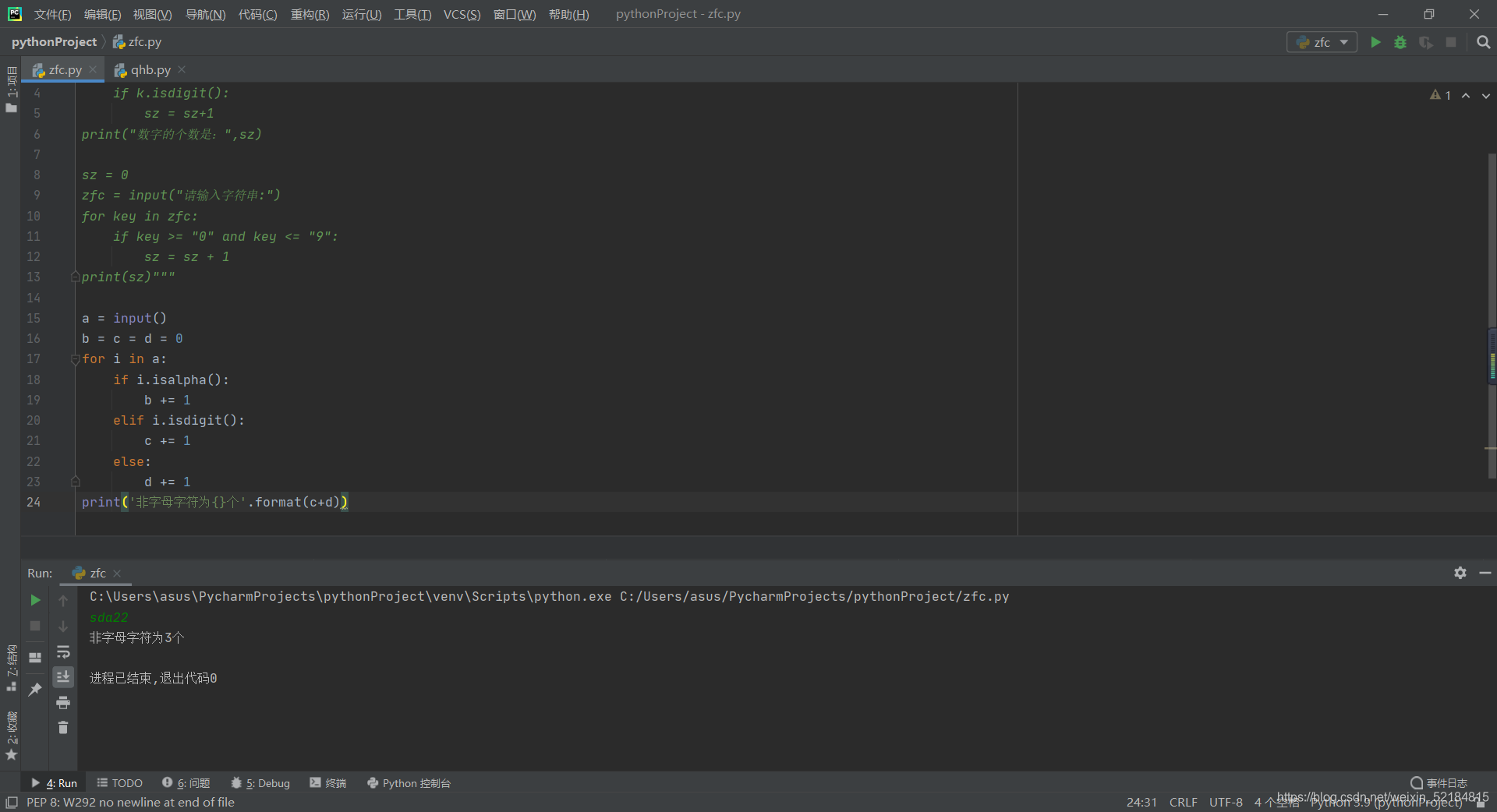Open the 6: 问题 tool window tab
The width and height of the screenshot is (1497, 812).
[x=186, y=783]
